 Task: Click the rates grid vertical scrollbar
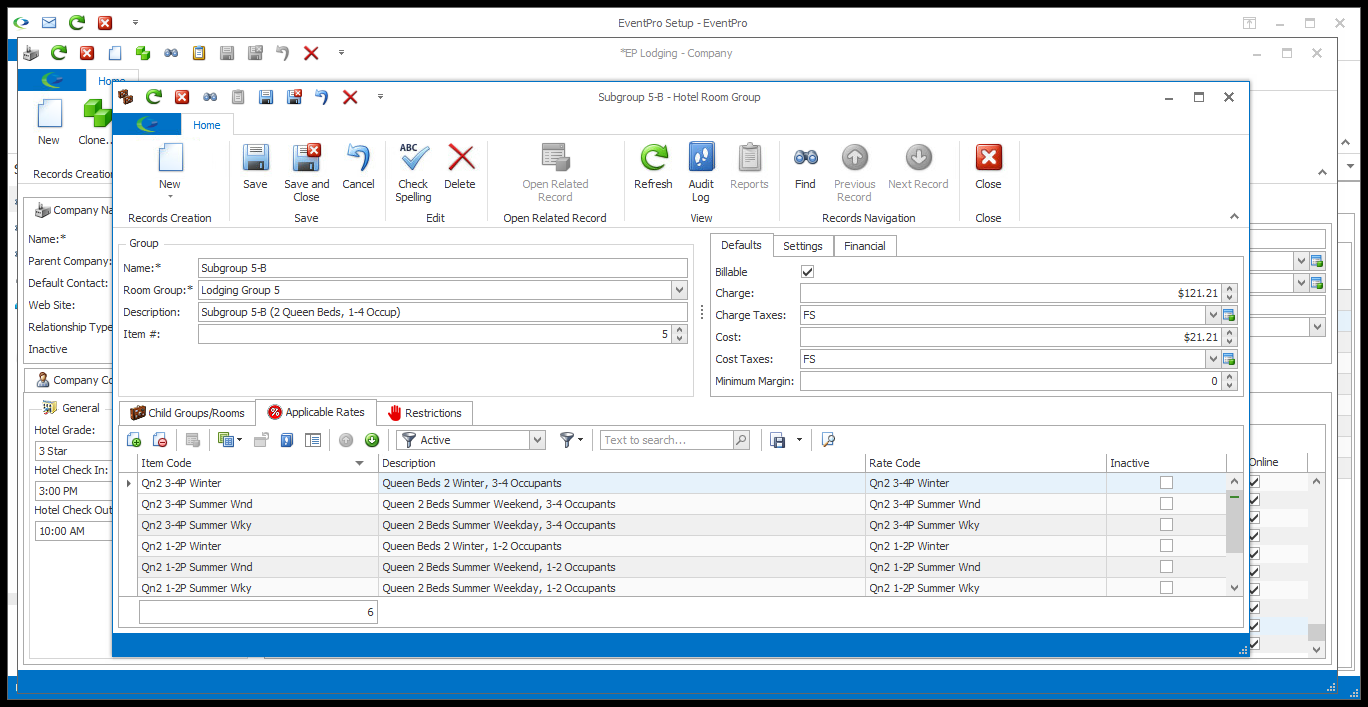pyautogui.click(x=1235, y=535)
